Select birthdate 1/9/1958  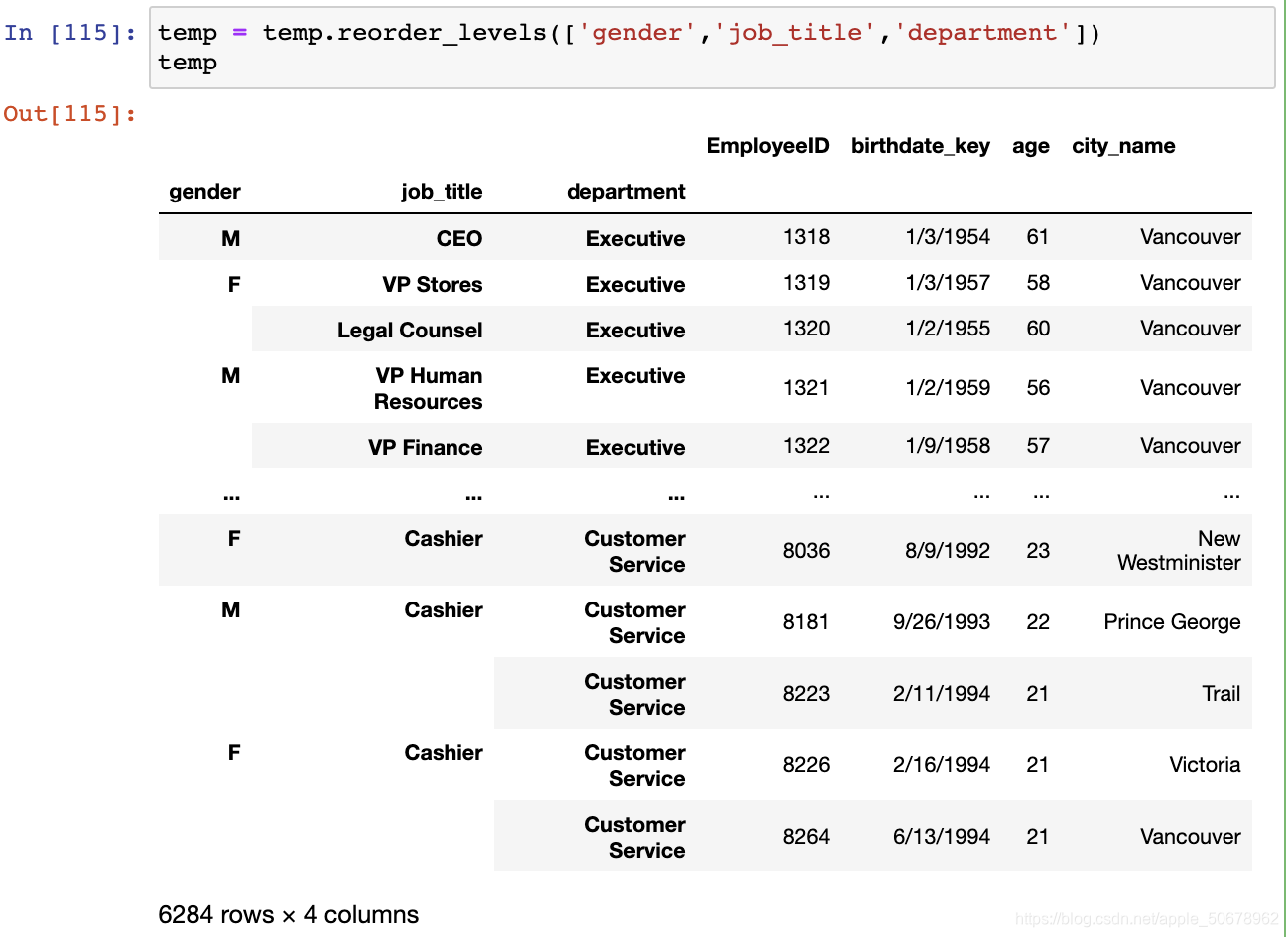tap(948, 446)
